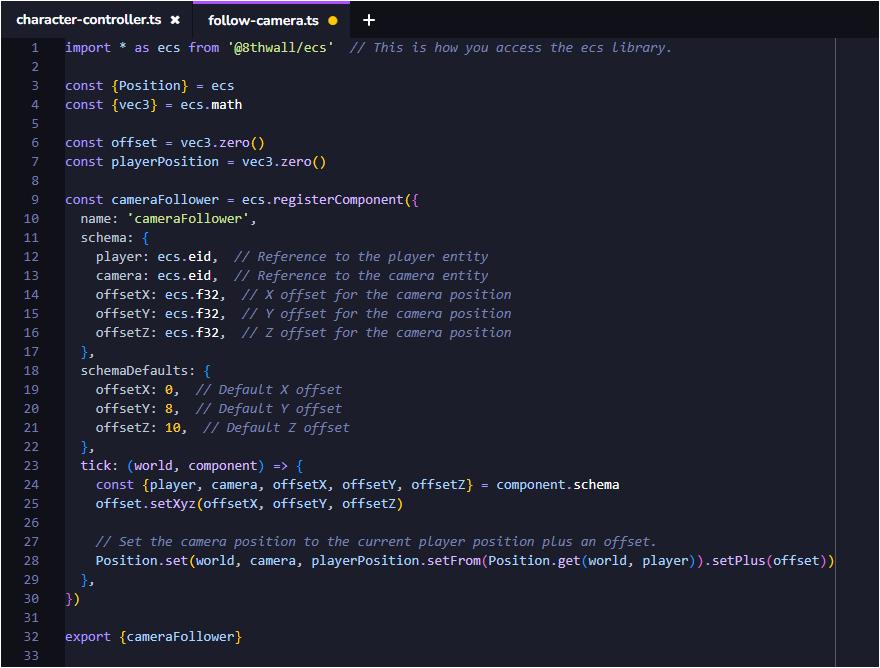Select the follow-camera.ts tab
Screen dimensions: 880x668
coord(263,20)
